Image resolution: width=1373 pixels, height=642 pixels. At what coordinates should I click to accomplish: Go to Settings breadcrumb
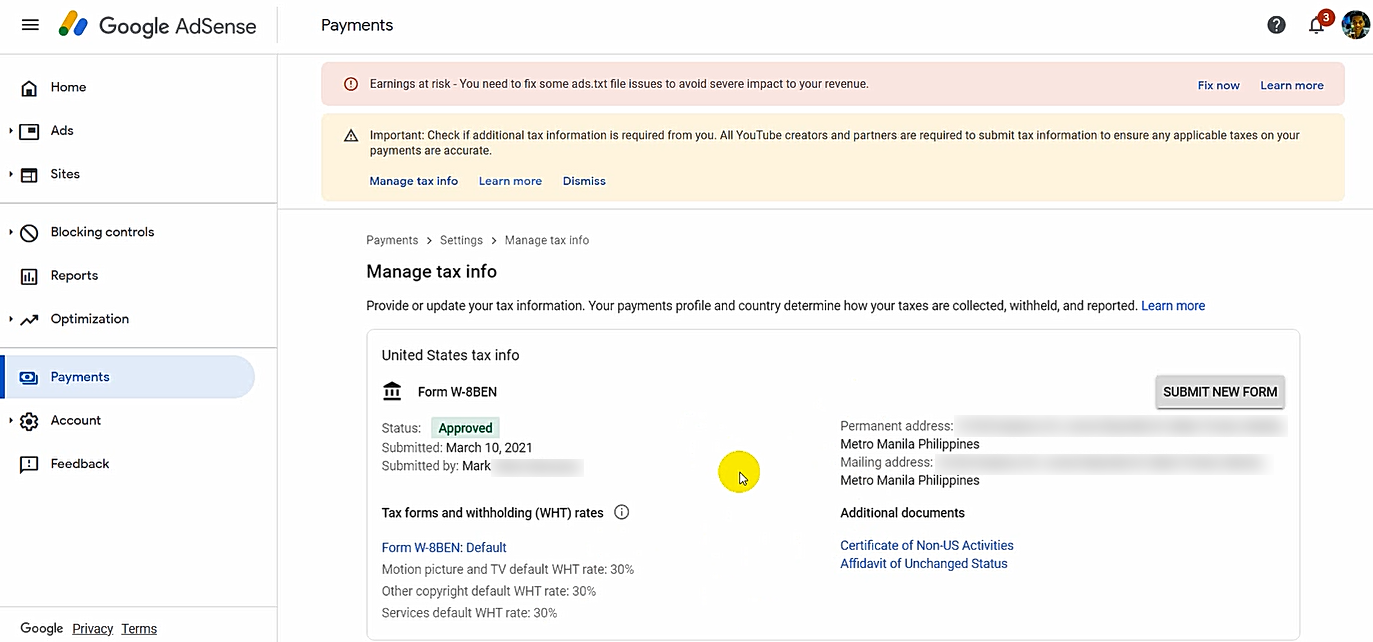(x=461, y=240)
